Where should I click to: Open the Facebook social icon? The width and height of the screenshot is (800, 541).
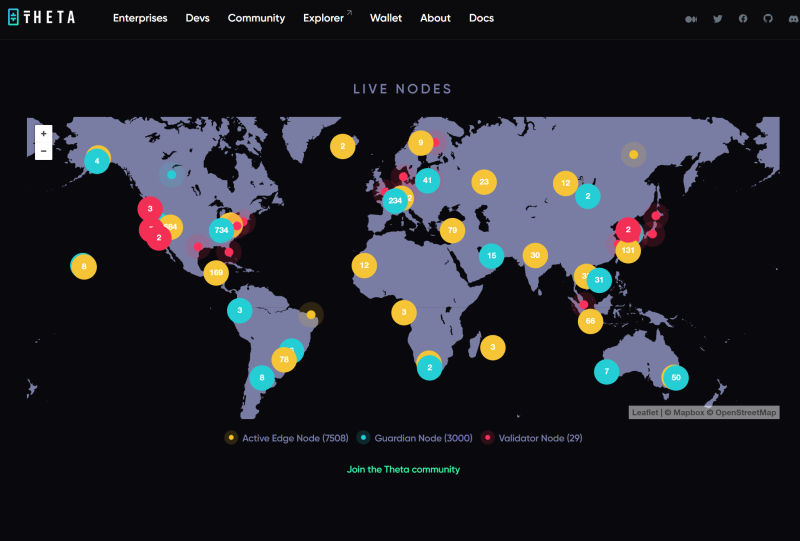[x=743, y=18]
